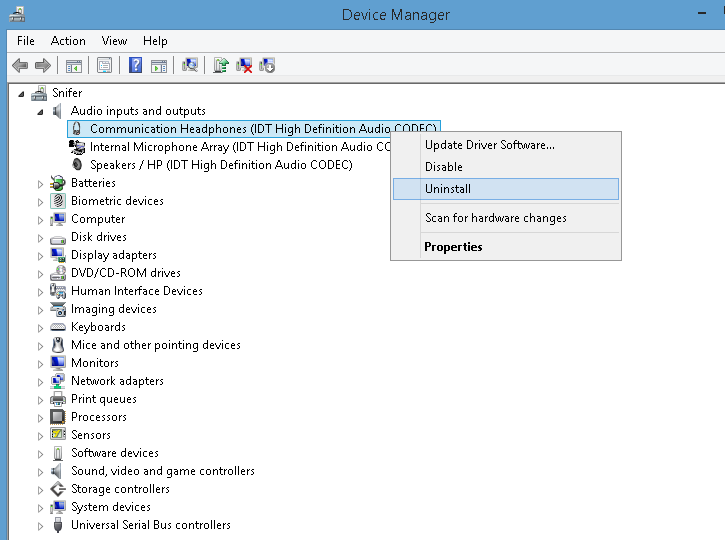Expand the Sensors node arrow
This screenshot has height=540, width=725.
[40, 436]
